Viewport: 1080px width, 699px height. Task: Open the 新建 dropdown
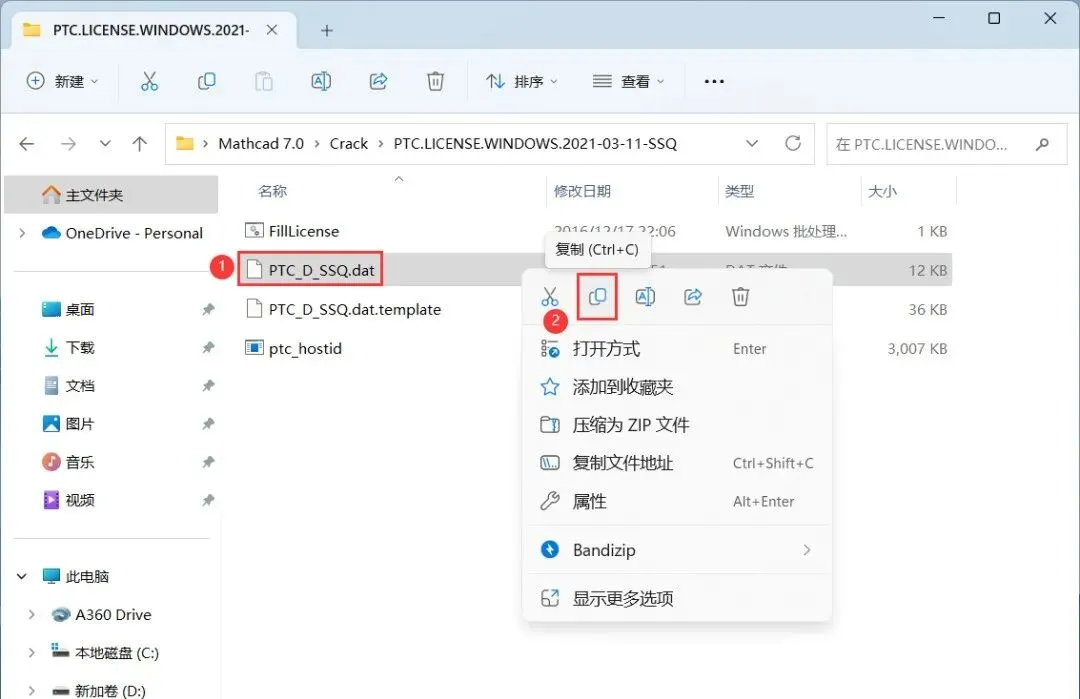point(62,81)
